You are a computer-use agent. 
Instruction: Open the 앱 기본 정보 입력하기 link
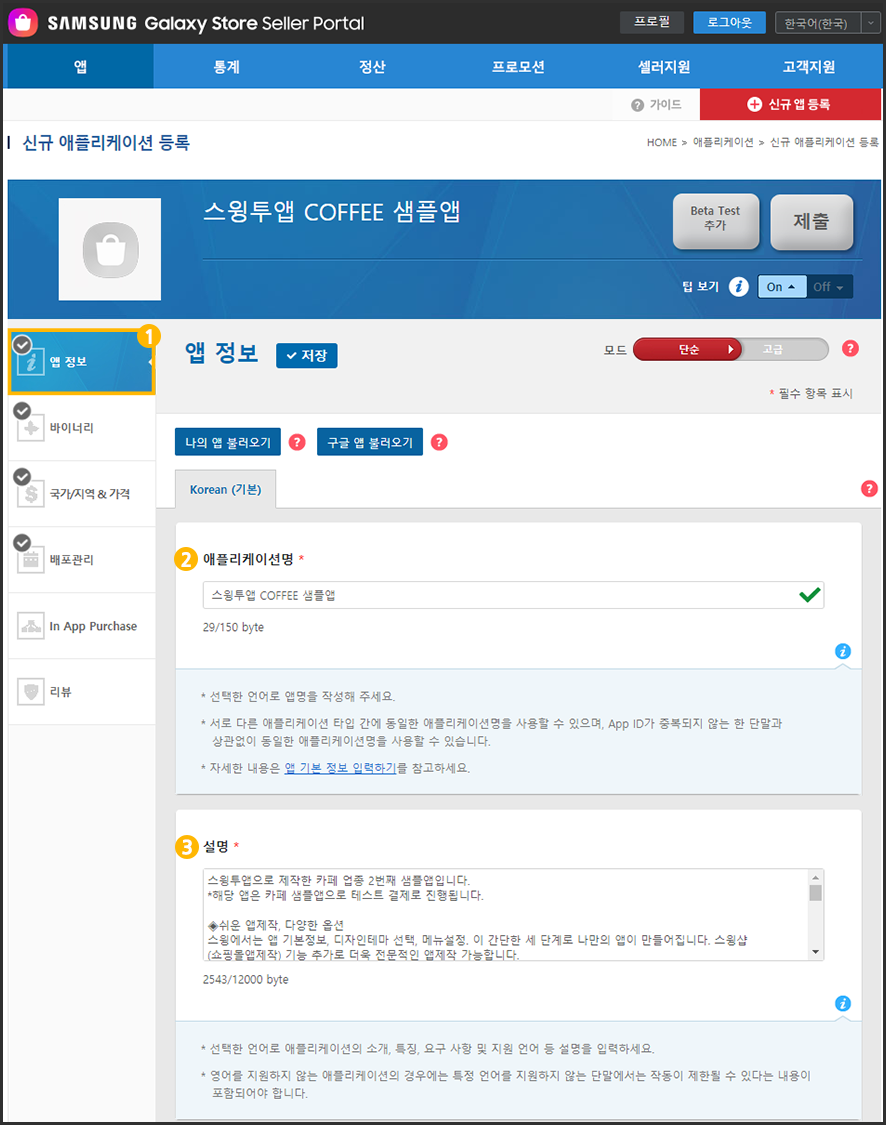(340, 768)
